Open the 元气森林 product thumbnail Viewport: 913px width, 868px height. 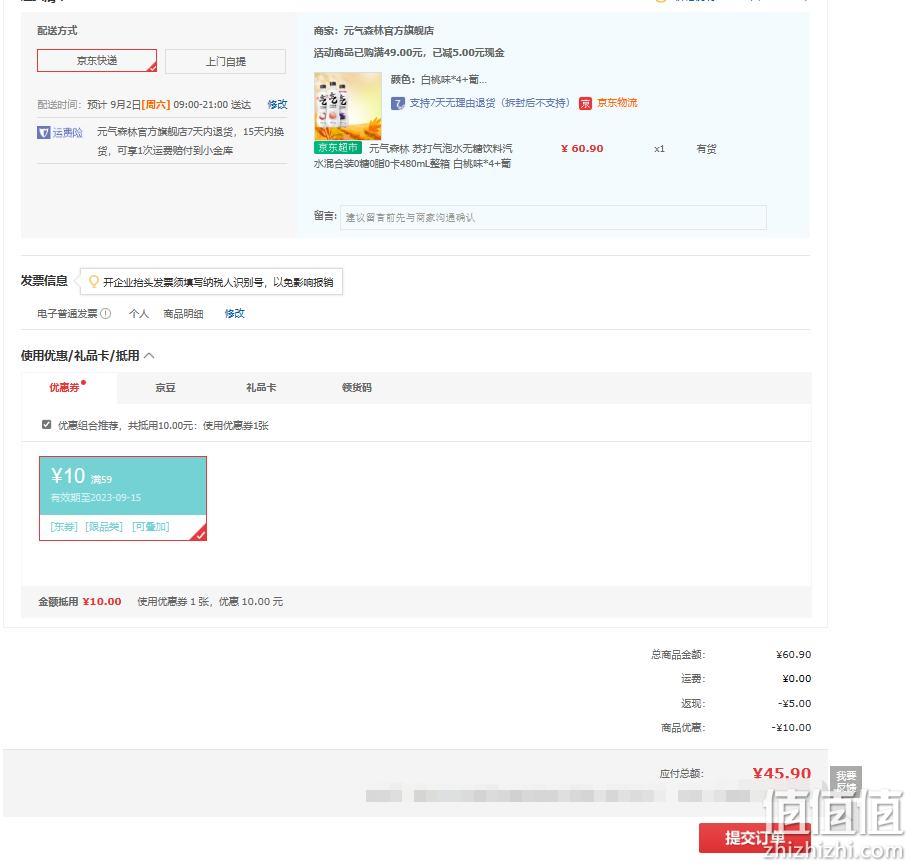pos(348,106)
